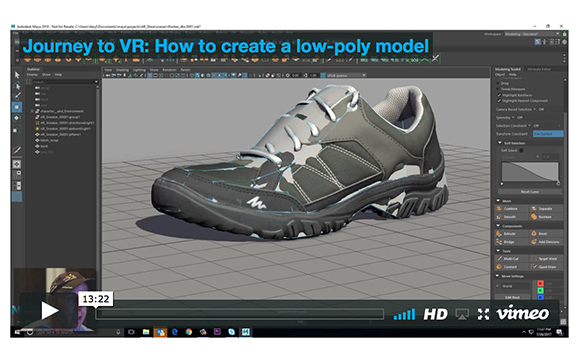
Task: Open the Outliner Help menu
Action: 58,75
